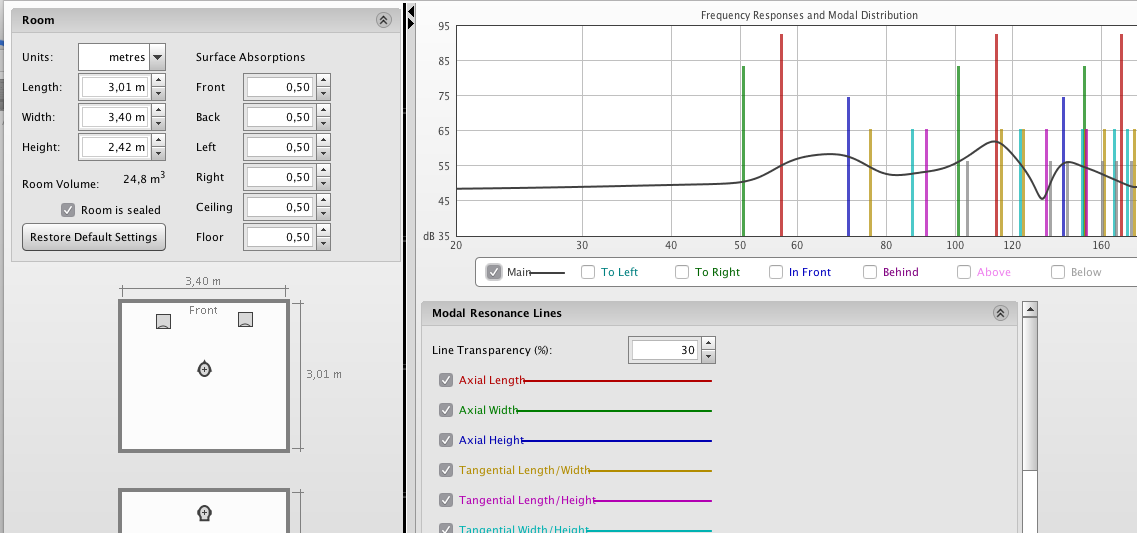The image size is (1137, 533).
Task: Collapse the Room panel header chevron
Action: tap(383, 20)
